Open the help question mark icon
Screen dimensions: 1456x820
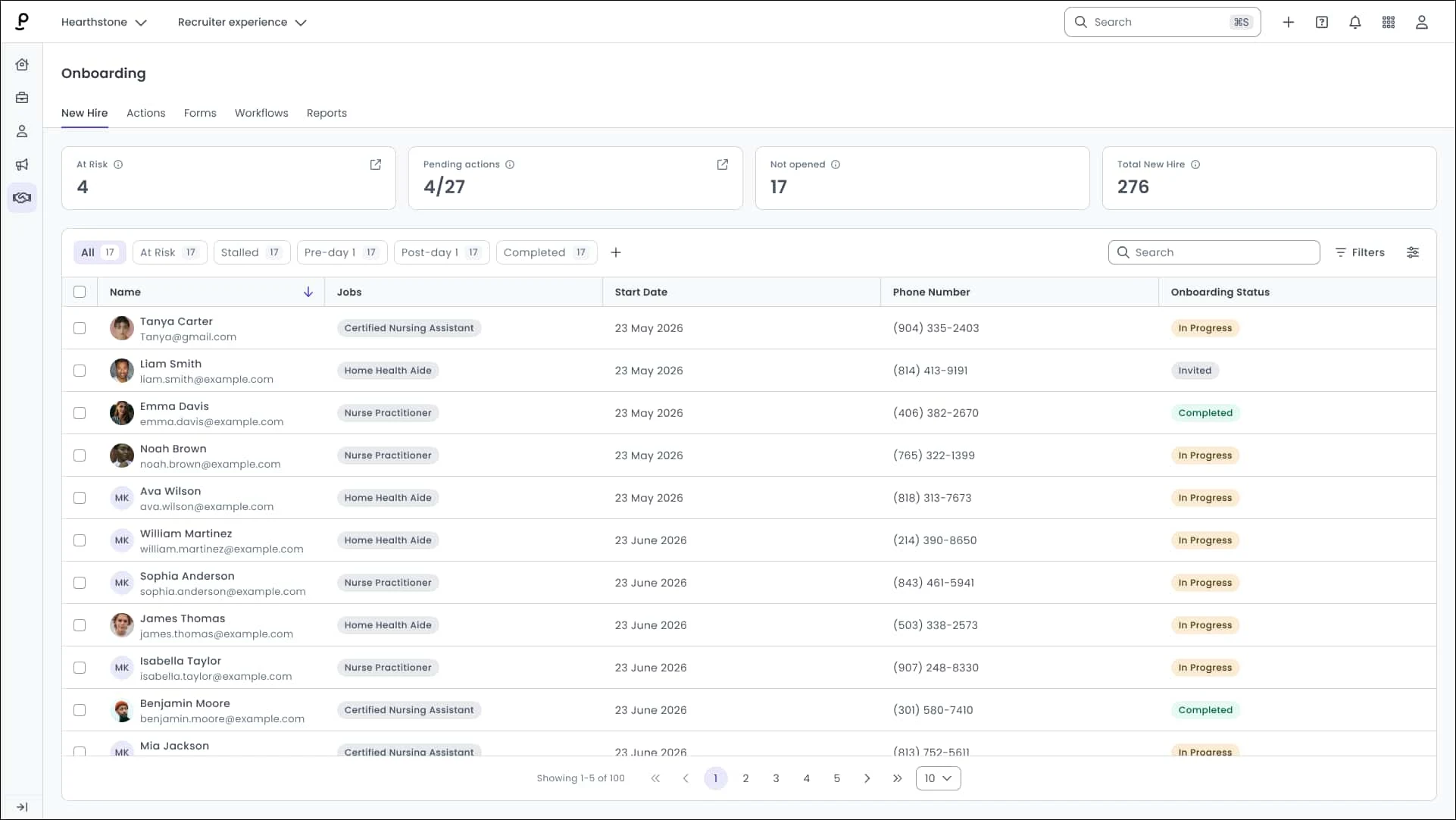pyautogui.click(x=1322, y=22)
